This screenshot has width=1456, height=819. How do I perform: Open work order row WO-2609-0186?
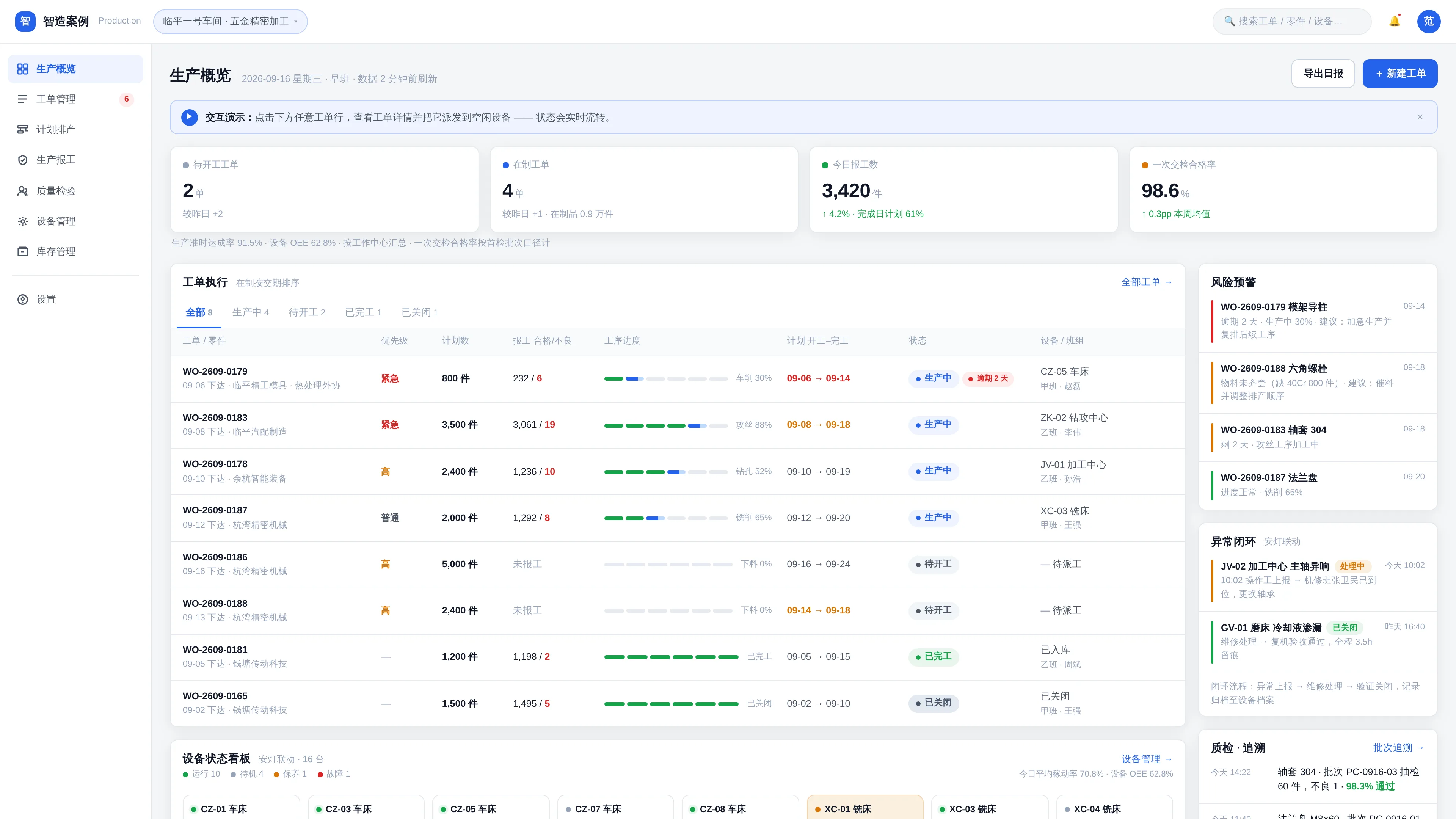pyautogui.click(x=678, y=564)
